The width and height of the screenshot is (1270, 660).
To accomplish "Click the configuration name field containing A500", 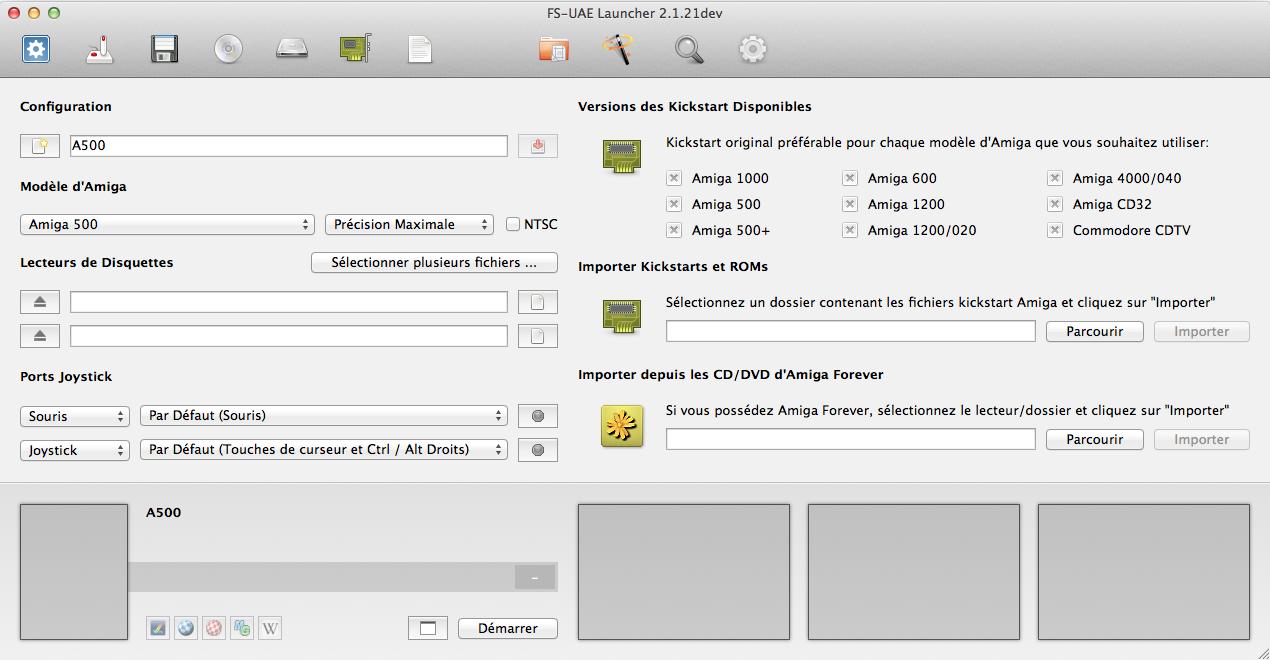I will [289, 146].
